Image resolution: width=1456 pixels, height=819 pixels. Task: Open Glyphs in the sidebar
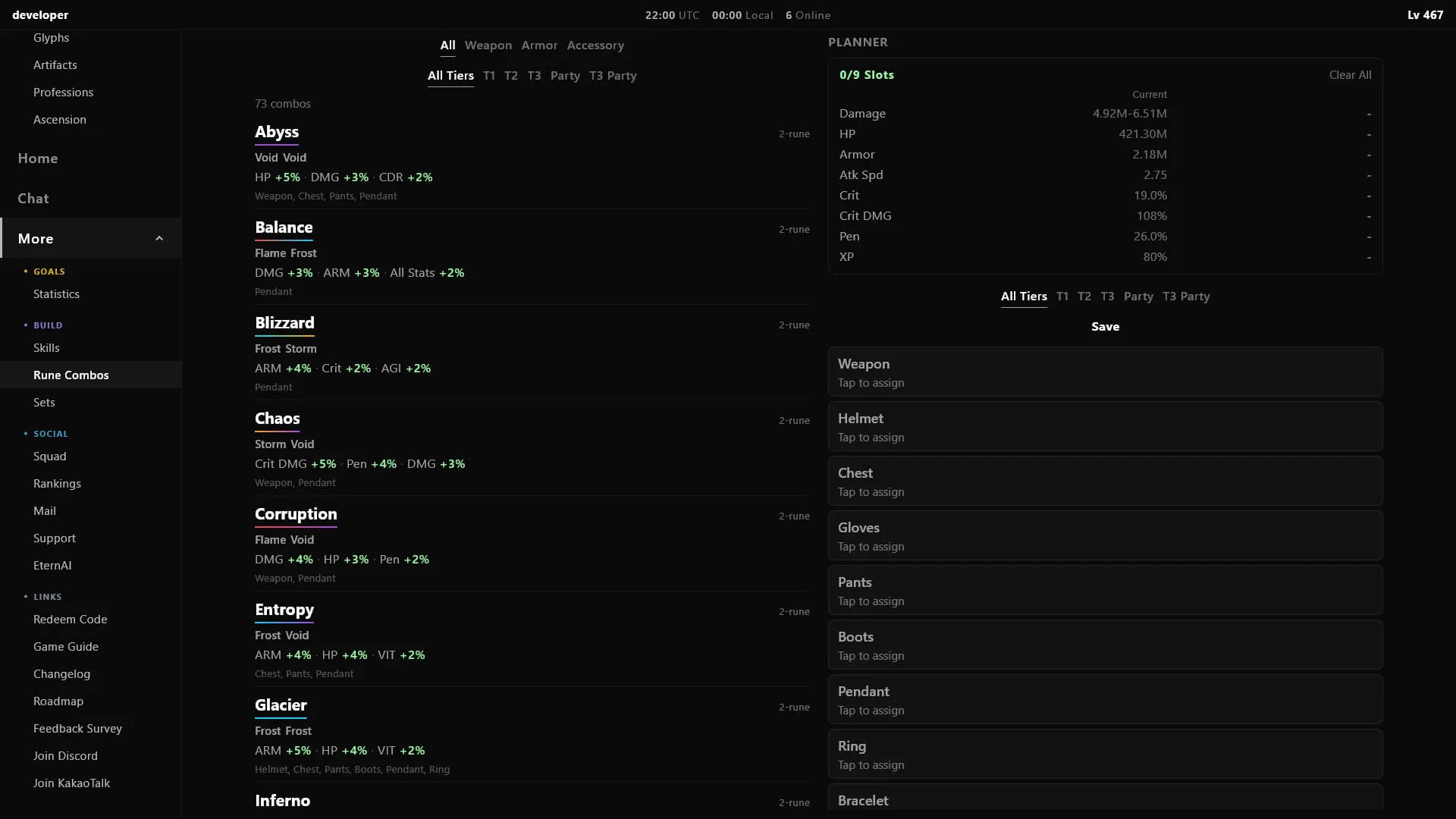point(51,38)
